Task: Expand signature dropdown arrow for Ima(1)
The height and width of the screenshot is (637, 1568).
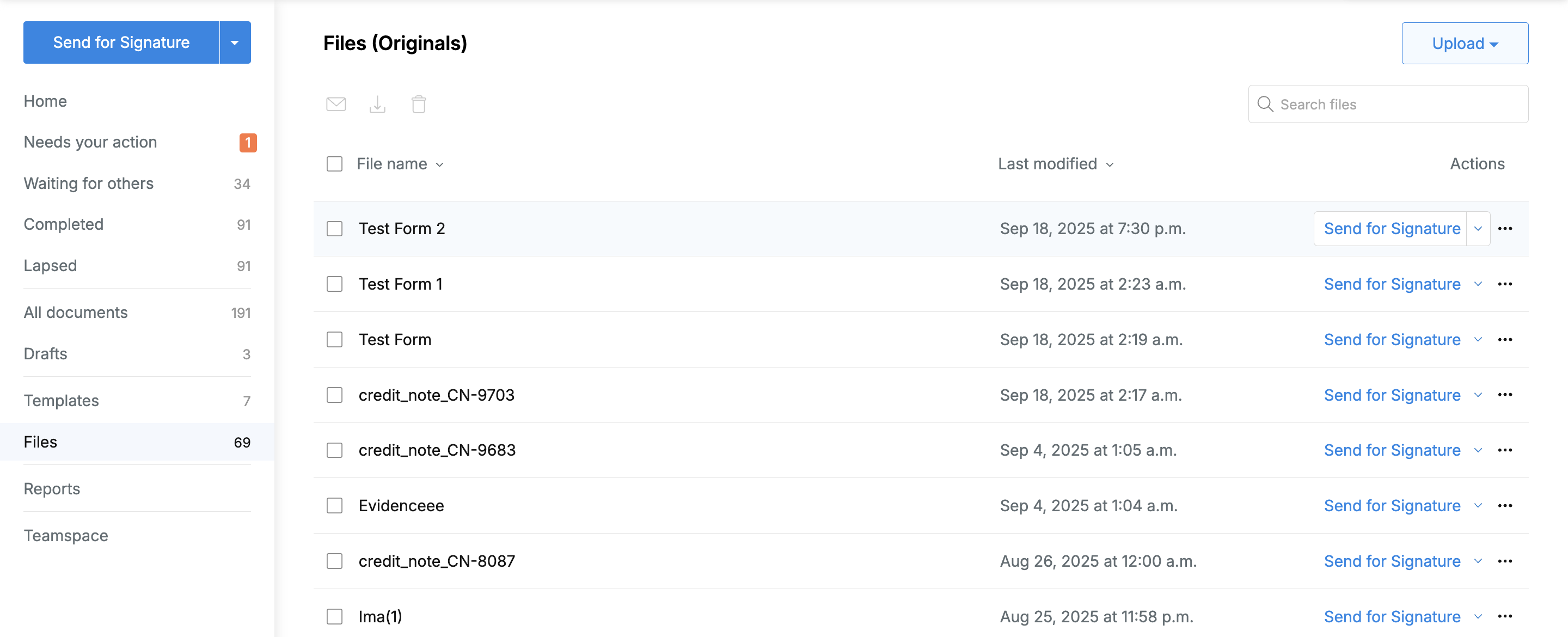Action: 1478,616
